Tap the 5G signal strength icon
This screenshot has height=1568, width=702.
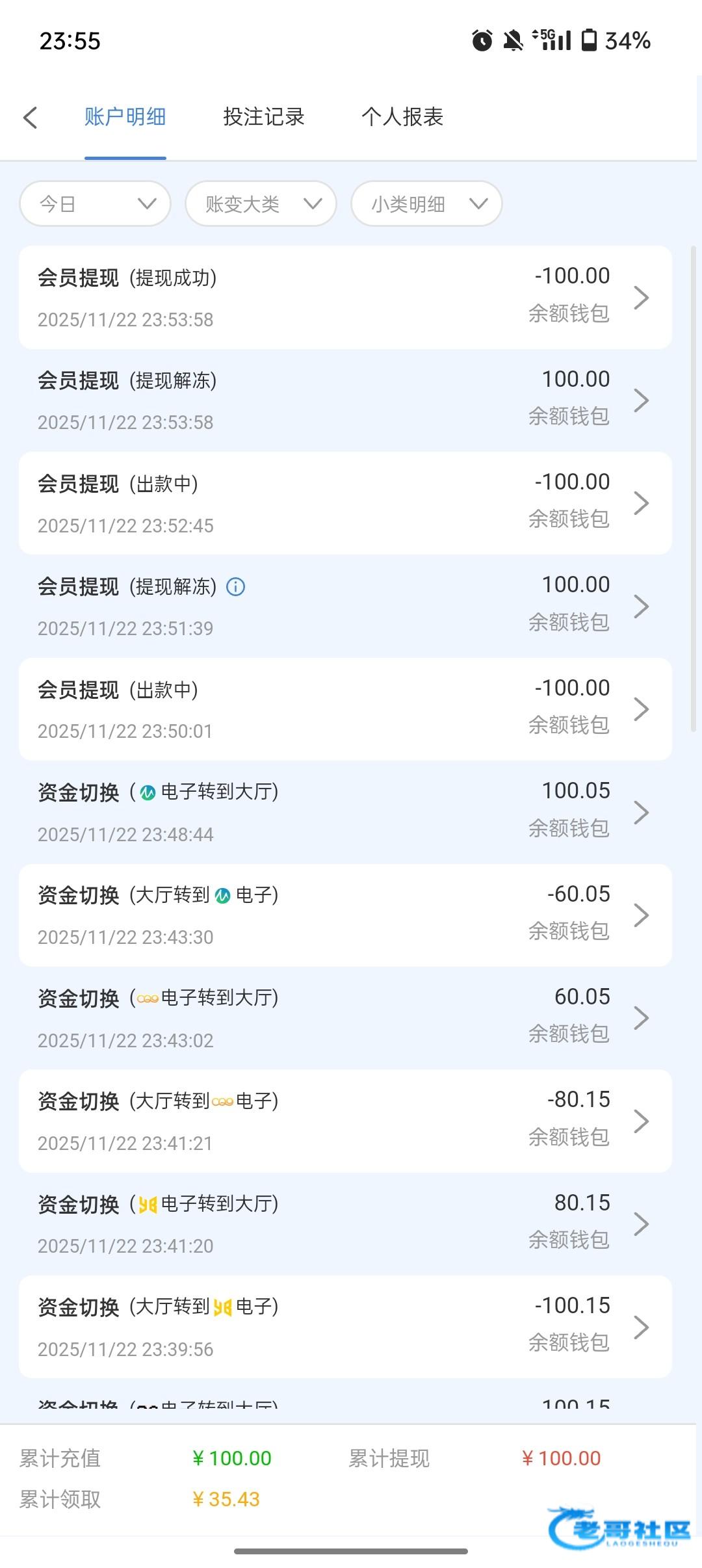pos(552,40)
